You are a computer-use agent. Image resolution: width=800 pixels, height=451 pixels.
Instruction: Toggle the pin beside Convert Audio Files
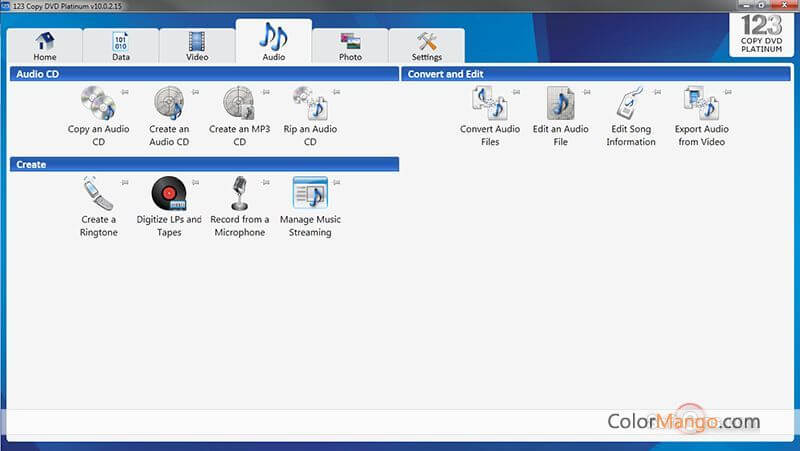(x=515, y=92)
